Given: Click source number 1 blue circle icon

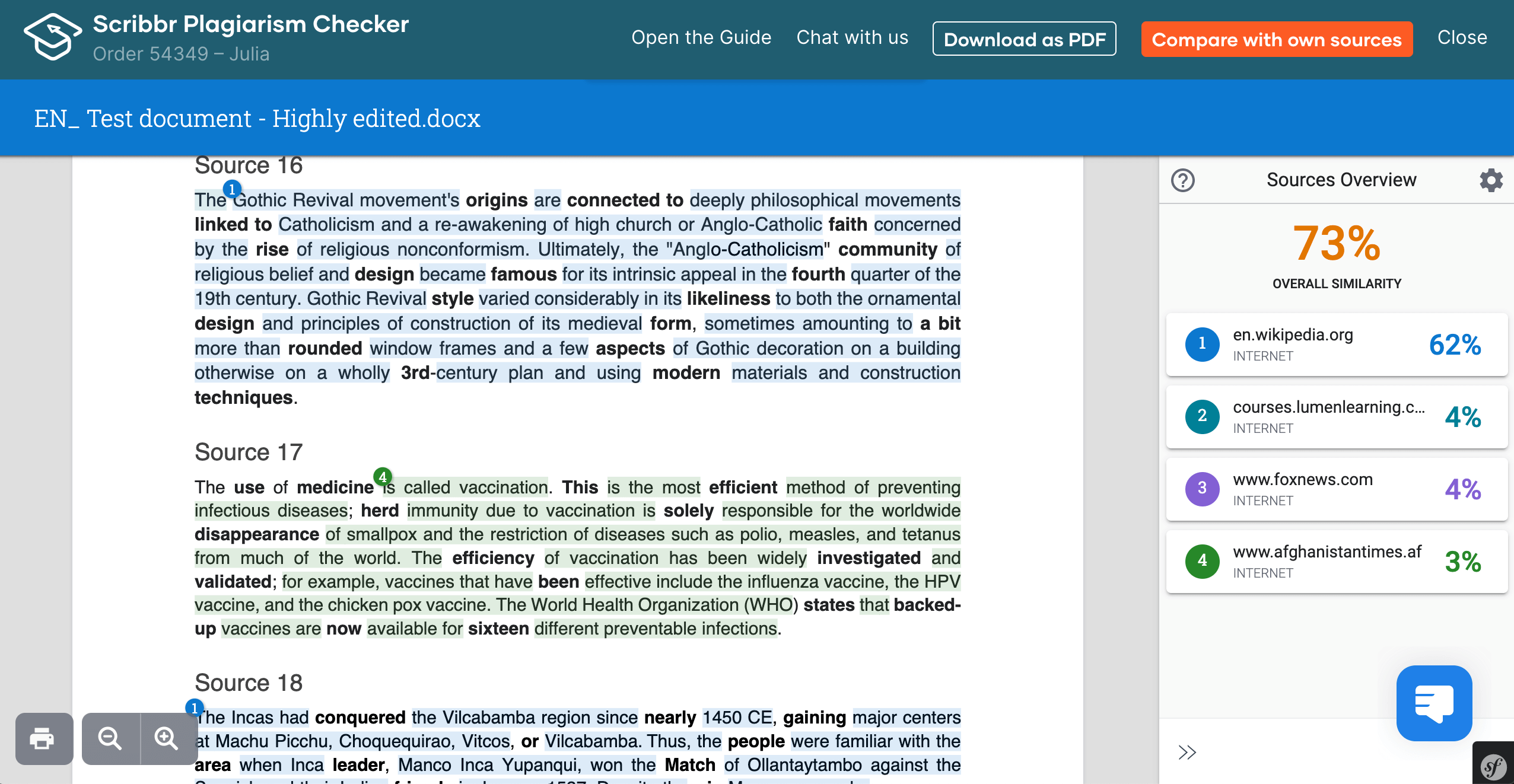Looking at the screenshot, I should coord(1200,343).
